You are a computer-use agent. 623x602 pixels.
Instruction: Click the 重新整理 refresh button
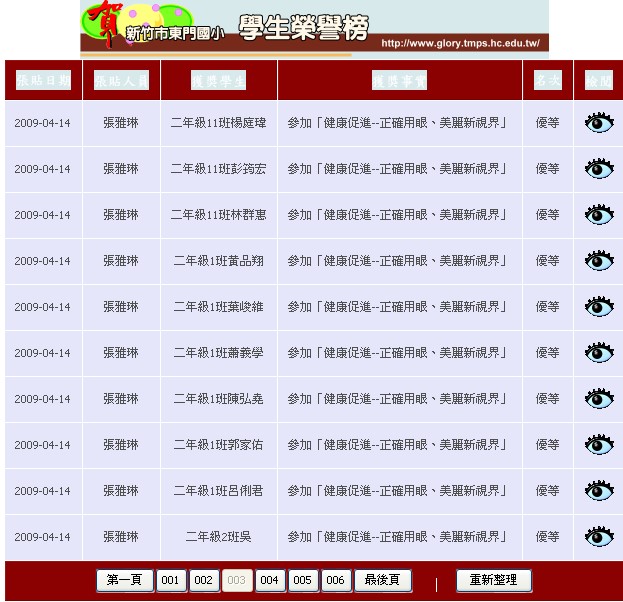[494, 580]
